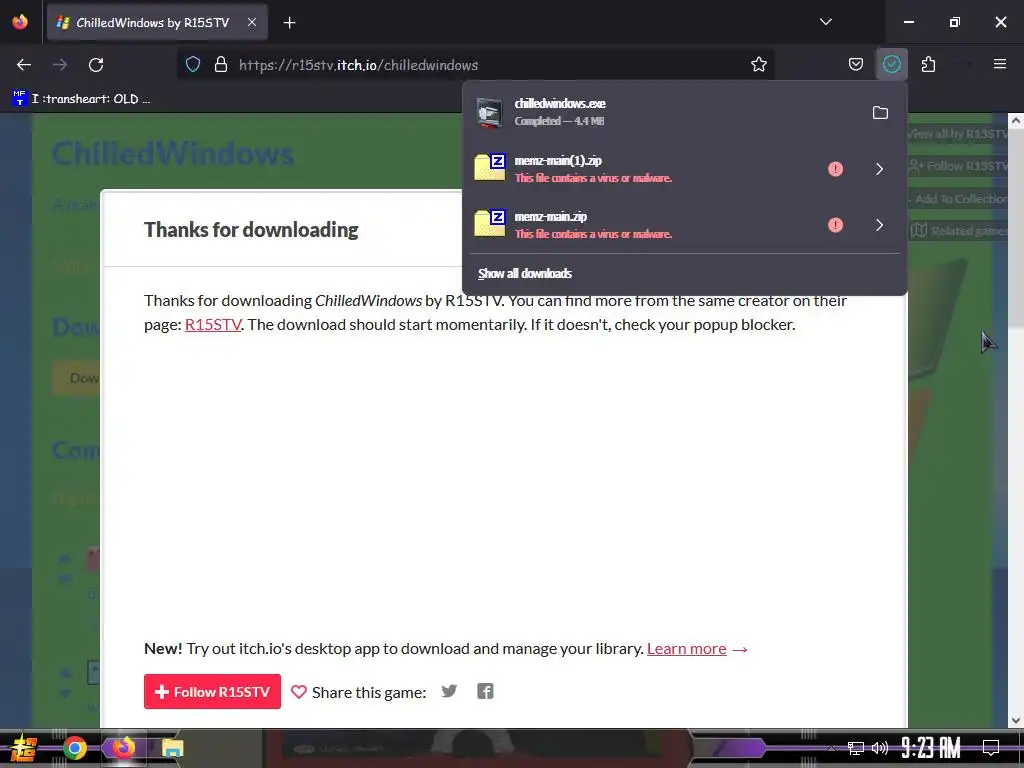The width and height of the screenshot is (1024, 768).
Task: Open the network tray icon
Action: 856,748
